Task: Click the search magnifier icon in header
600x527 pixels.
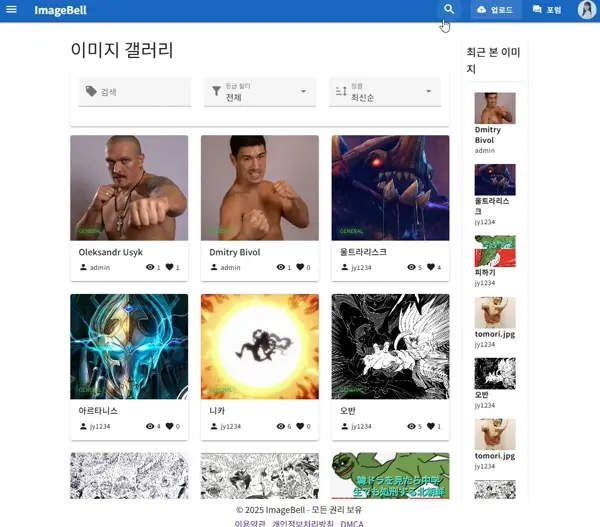Action: pos(449,10)
